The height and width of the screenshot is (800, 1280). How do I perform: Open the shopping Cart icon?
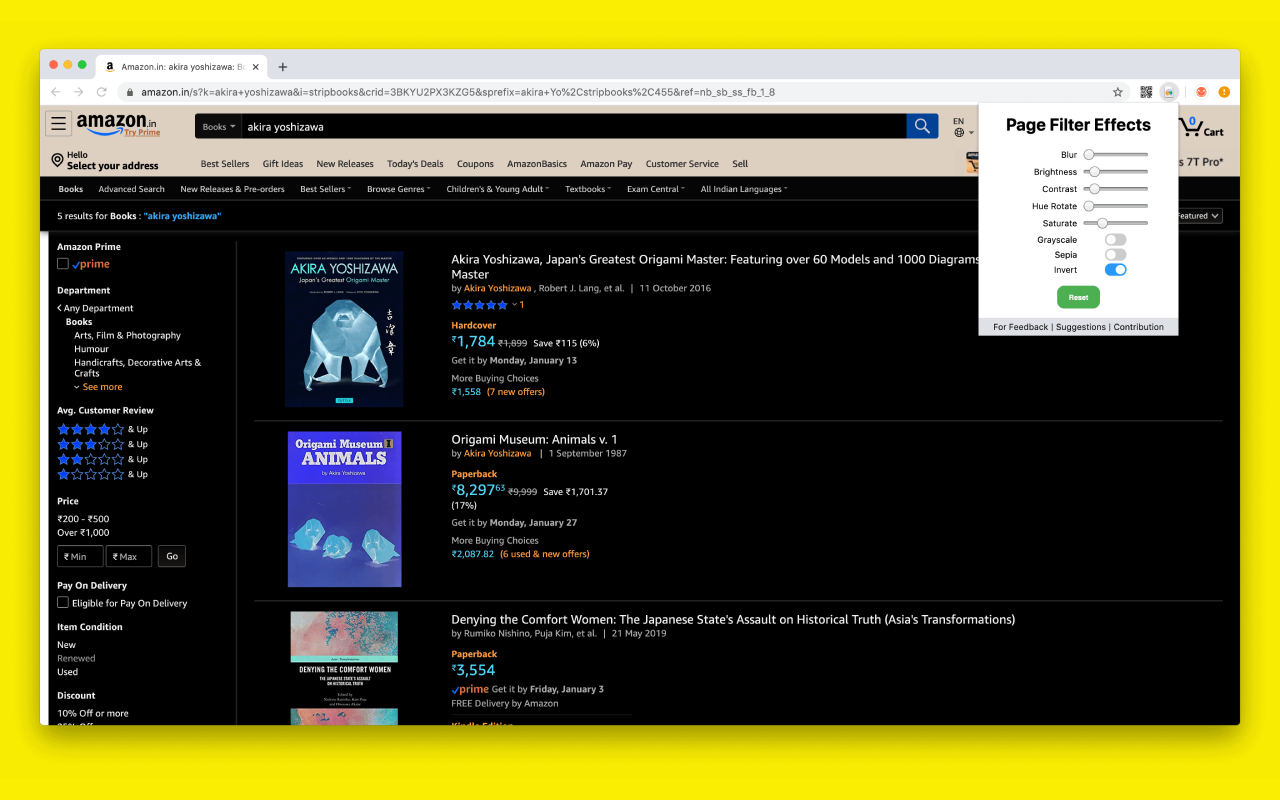(1201, 127)
